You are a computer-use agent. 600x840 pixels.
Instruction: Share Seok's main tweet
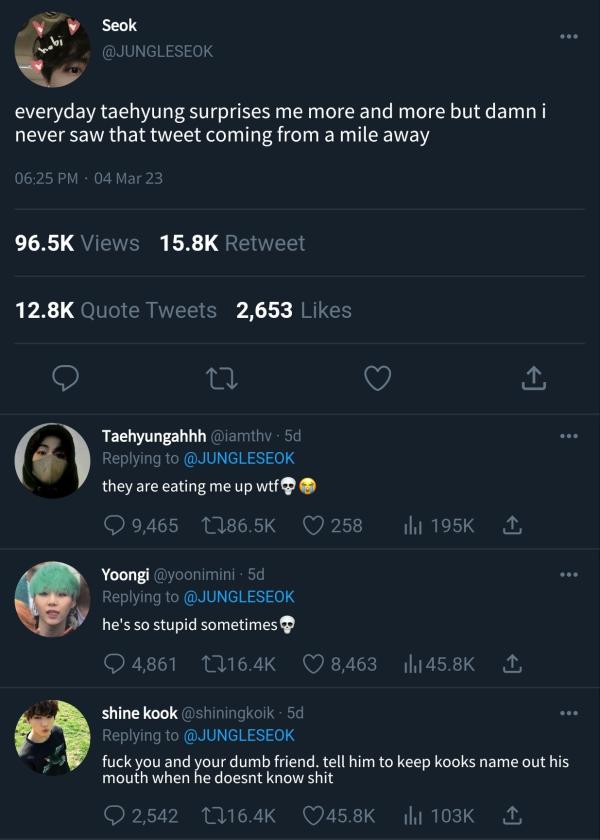pyautogui.click(x=533, y=378)
